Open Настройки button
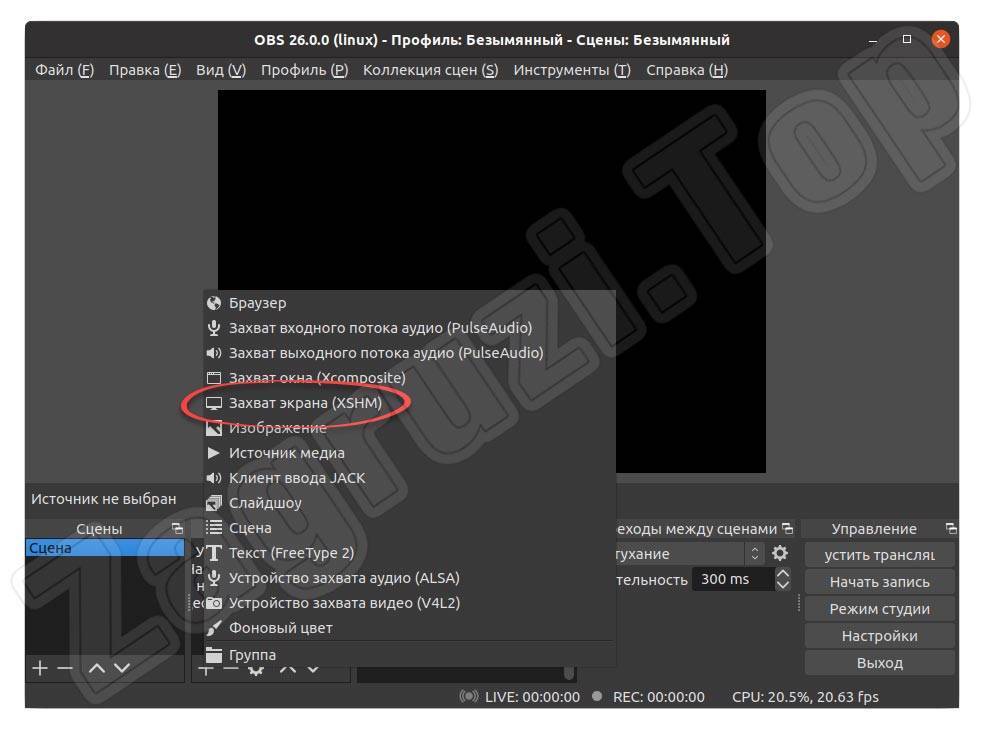The width and height of the screenshot is (981, 730). pos(880,636)
